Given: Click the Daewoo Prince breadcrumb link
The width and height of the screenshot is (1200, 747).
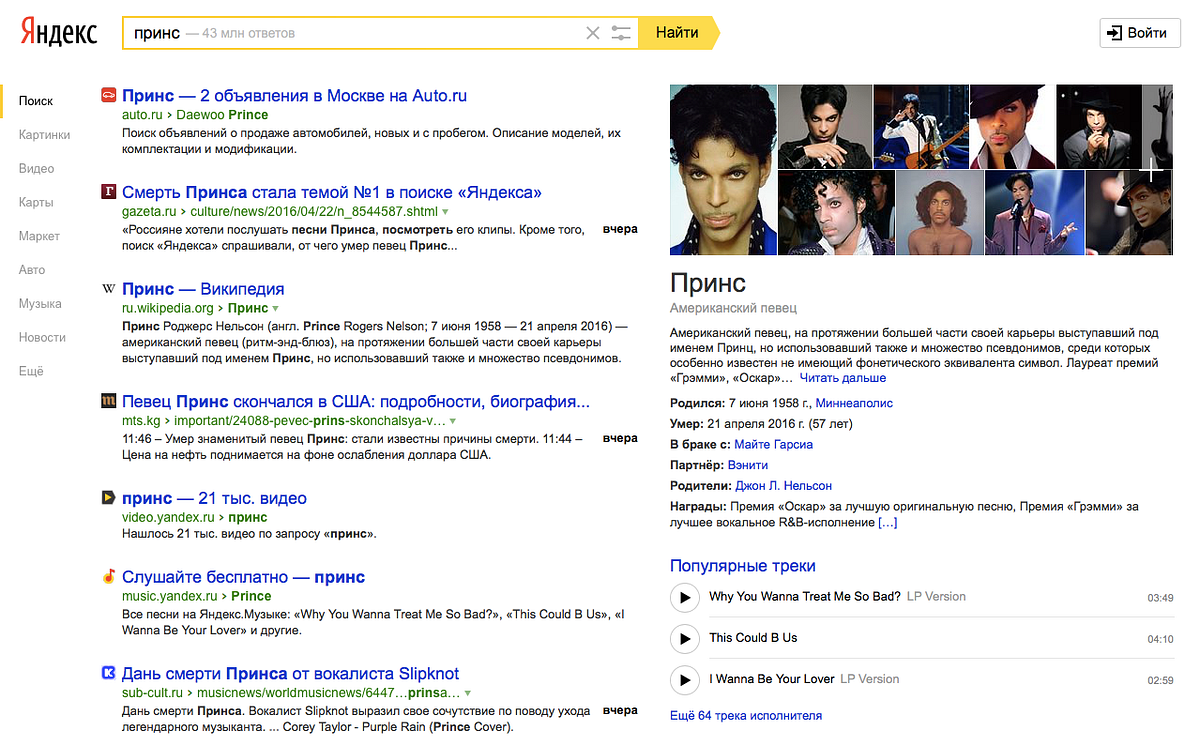Looking at the screenshot, I should [x=222, y=115].
